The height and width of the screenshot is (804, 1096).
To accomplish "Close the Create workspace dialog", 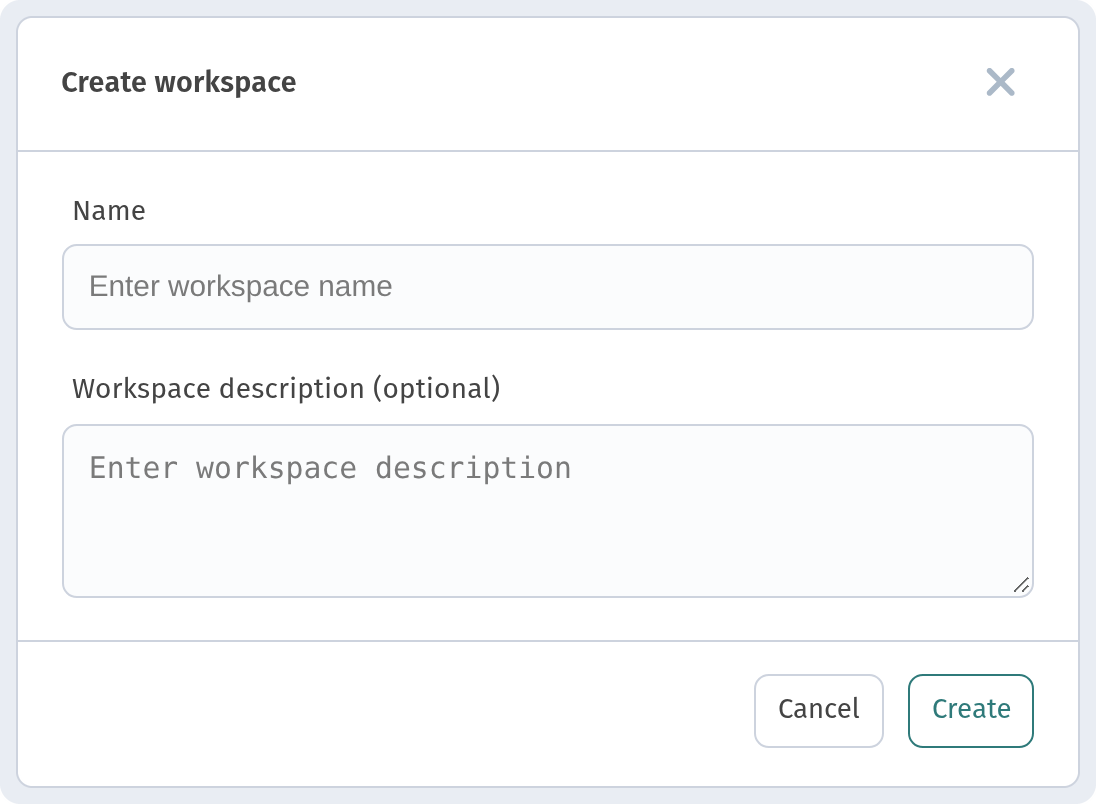I will (x=1000, y=82).
